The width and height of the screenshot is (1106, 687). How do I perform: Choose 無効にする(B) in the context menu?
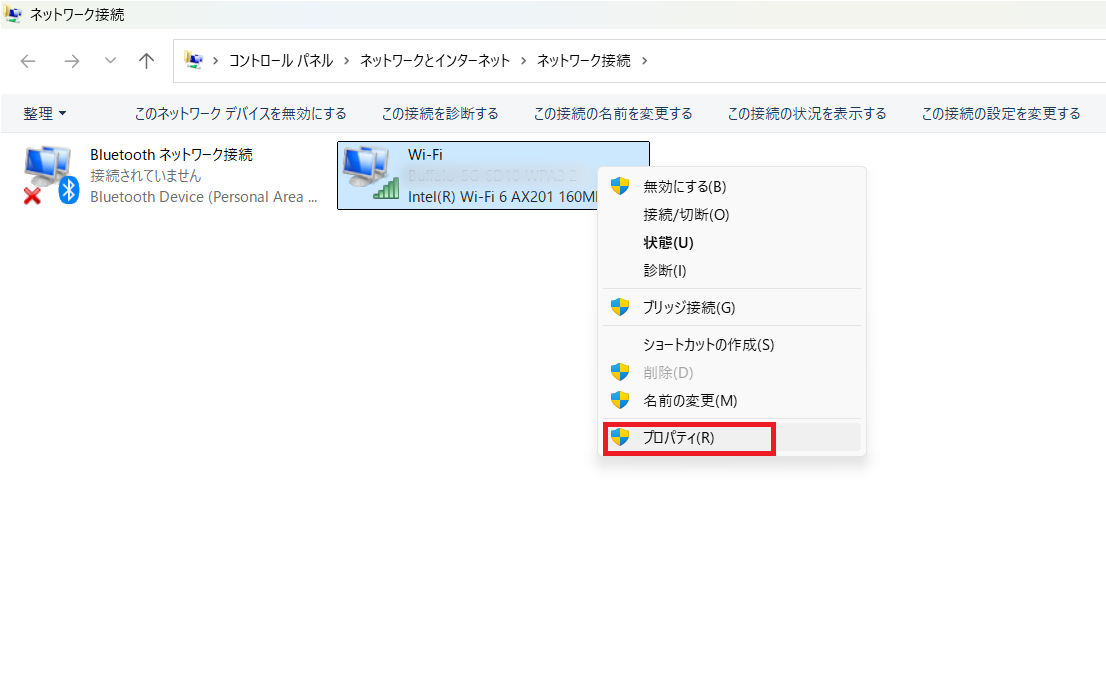tap(684, 187)
